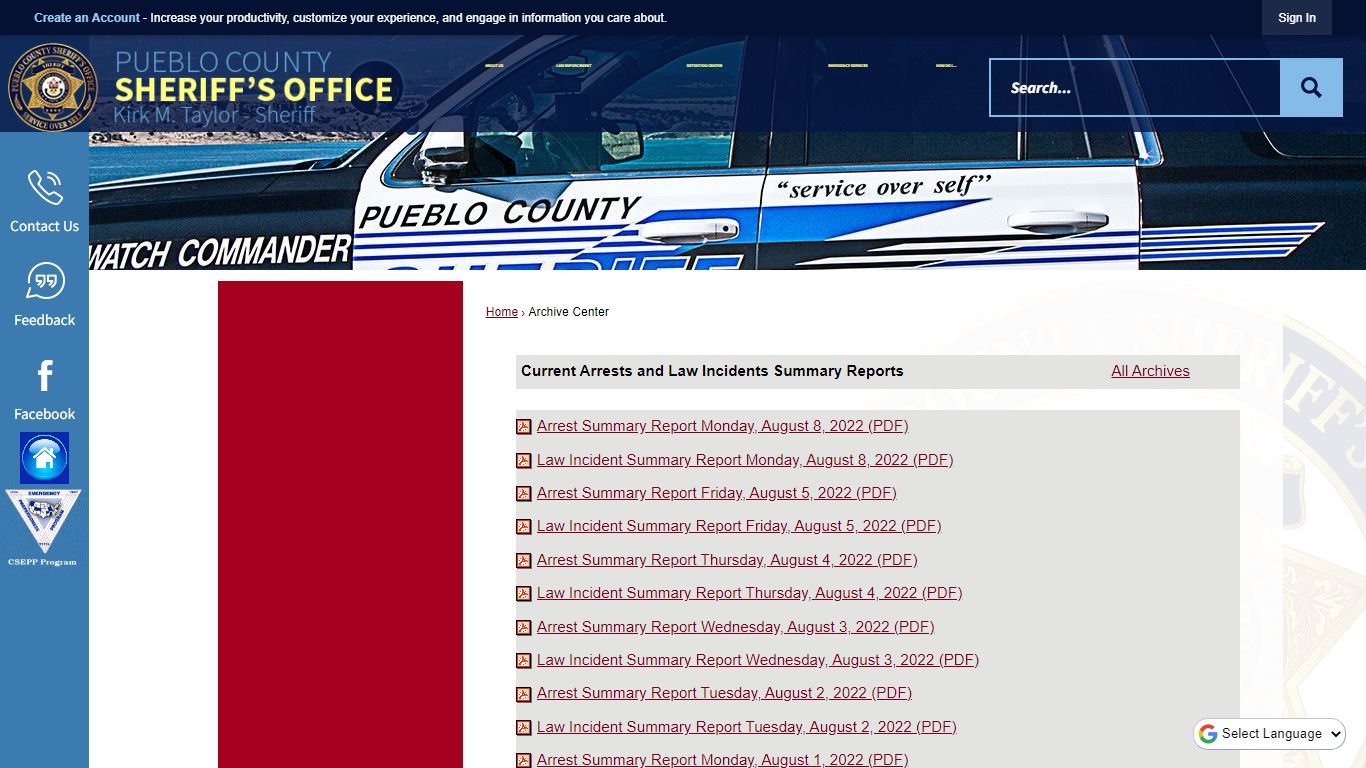Open Law Incident Summary Report Tuesday, August 2
Viewport: 1366px width, 768px height.
click(x=747, y=727)
